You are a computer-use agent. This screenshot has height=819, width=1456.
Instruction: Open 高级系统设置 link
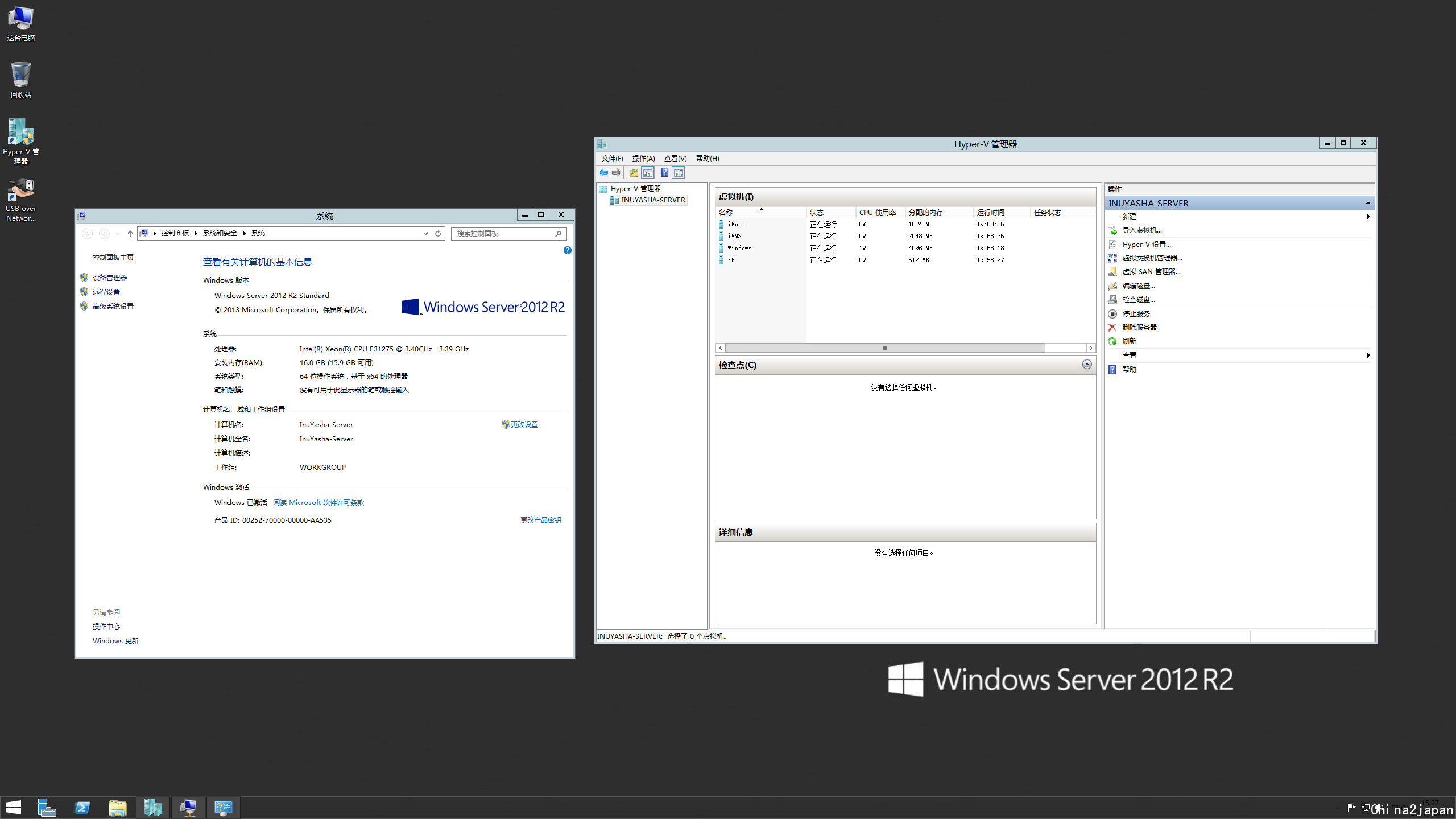tap(113, 306)
